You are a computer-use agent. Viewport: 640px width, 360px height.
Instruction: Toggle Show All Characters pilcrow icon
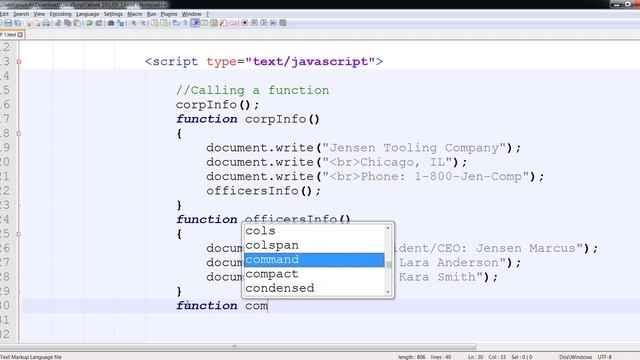click(185, 23)
